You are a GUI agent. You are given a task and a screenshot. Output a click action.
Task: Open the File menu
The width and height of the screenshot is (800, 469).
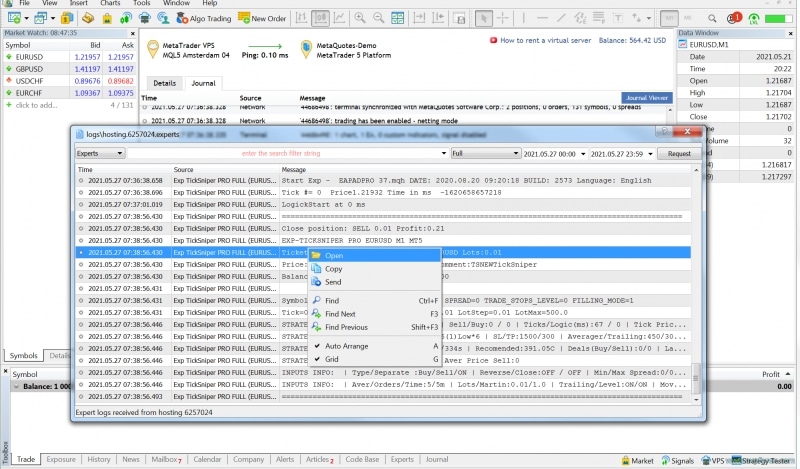click(24, 3)
